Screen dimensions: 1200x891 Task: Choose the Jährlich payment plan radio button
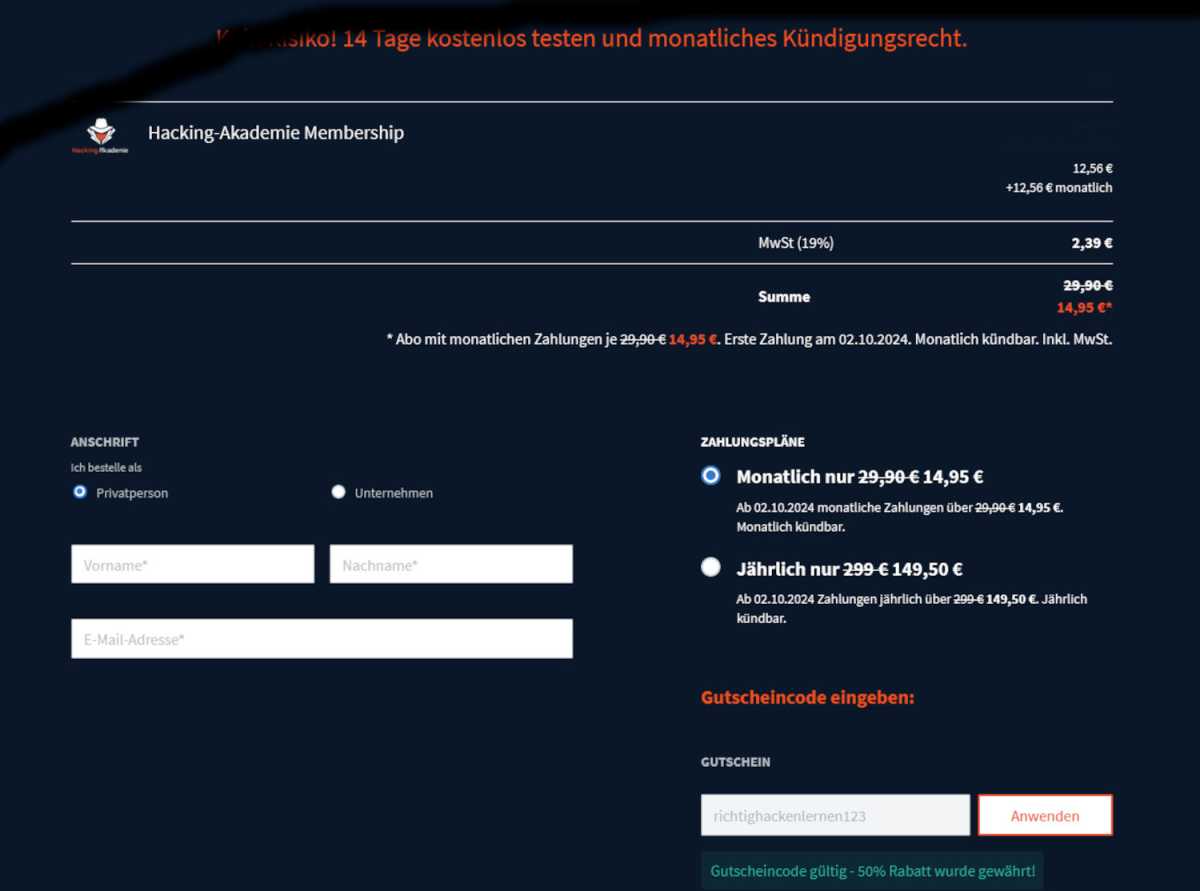point(711,568)
